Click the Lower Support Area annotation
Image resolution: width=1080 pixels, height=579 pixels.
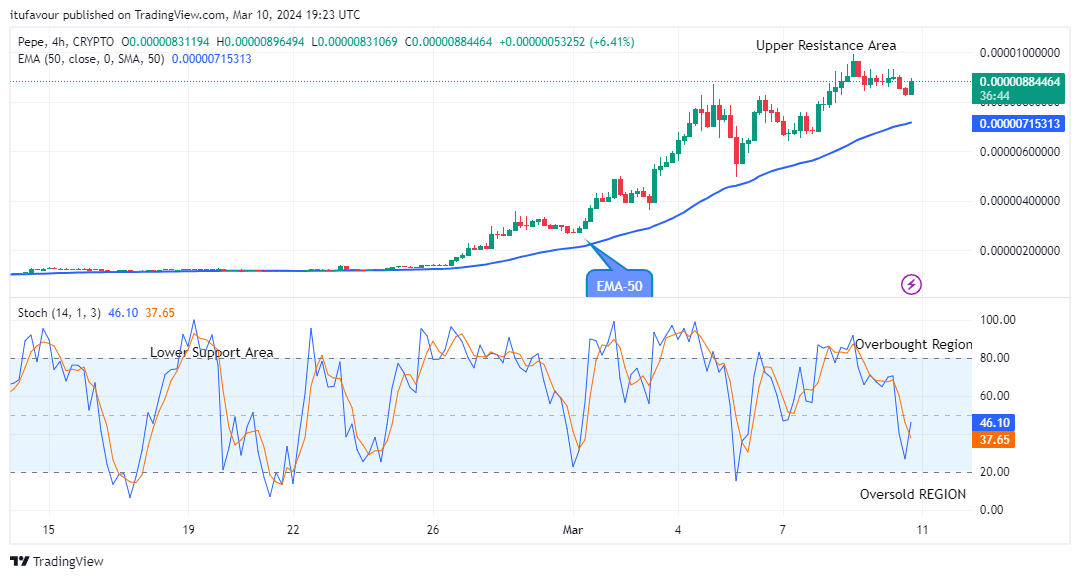(211, 352)
